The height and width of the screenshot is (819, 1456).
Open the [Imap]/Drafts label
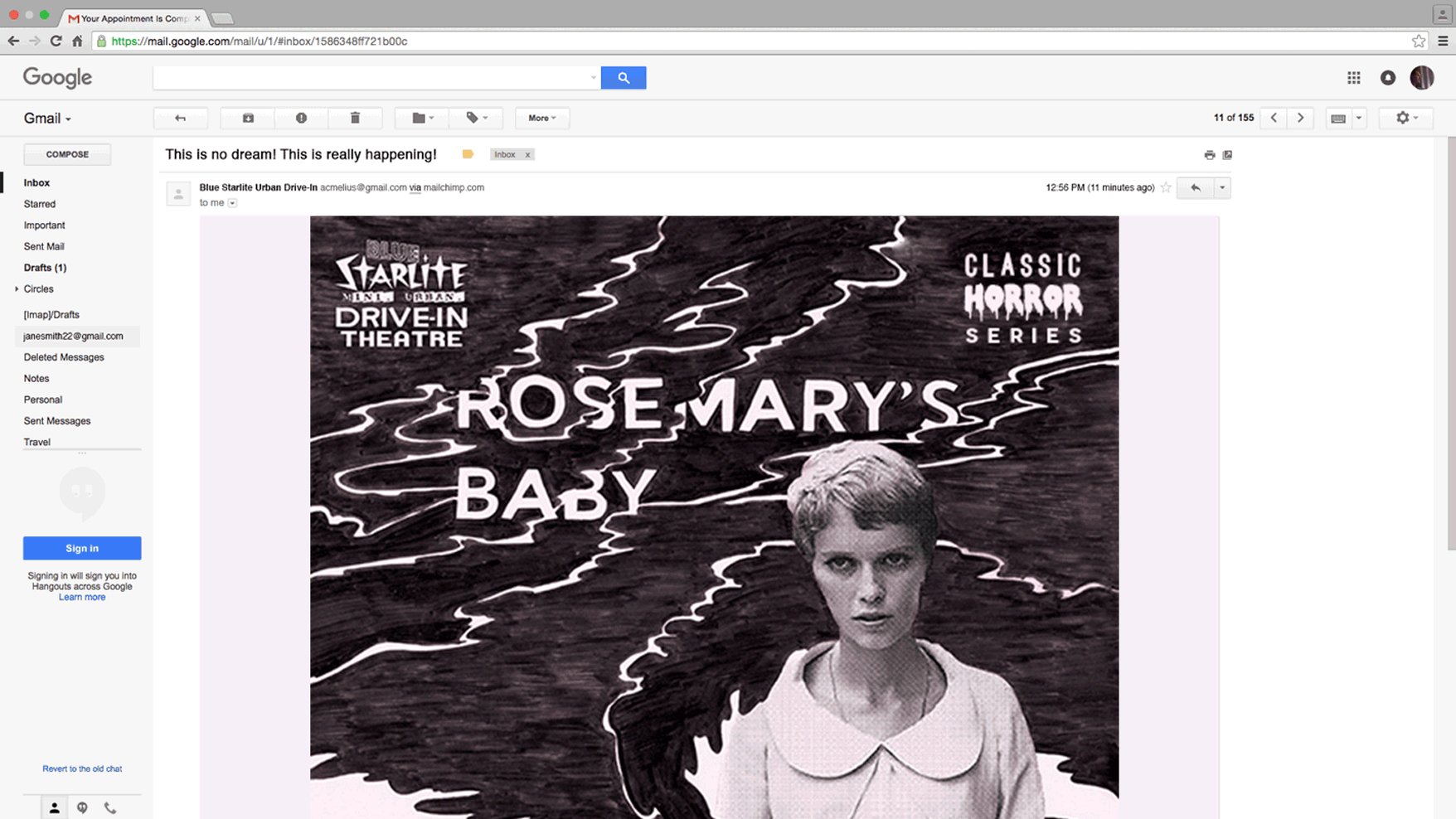pos(51,315)
